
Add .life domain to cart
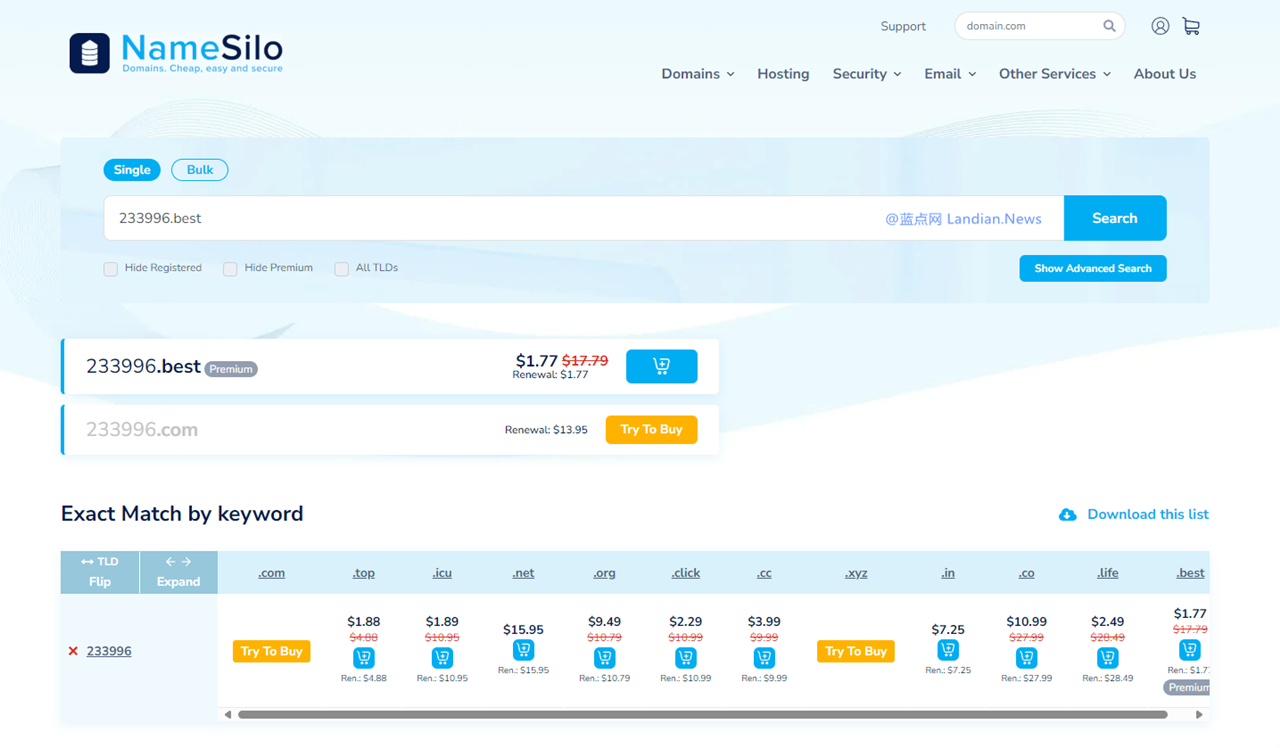1107,658
